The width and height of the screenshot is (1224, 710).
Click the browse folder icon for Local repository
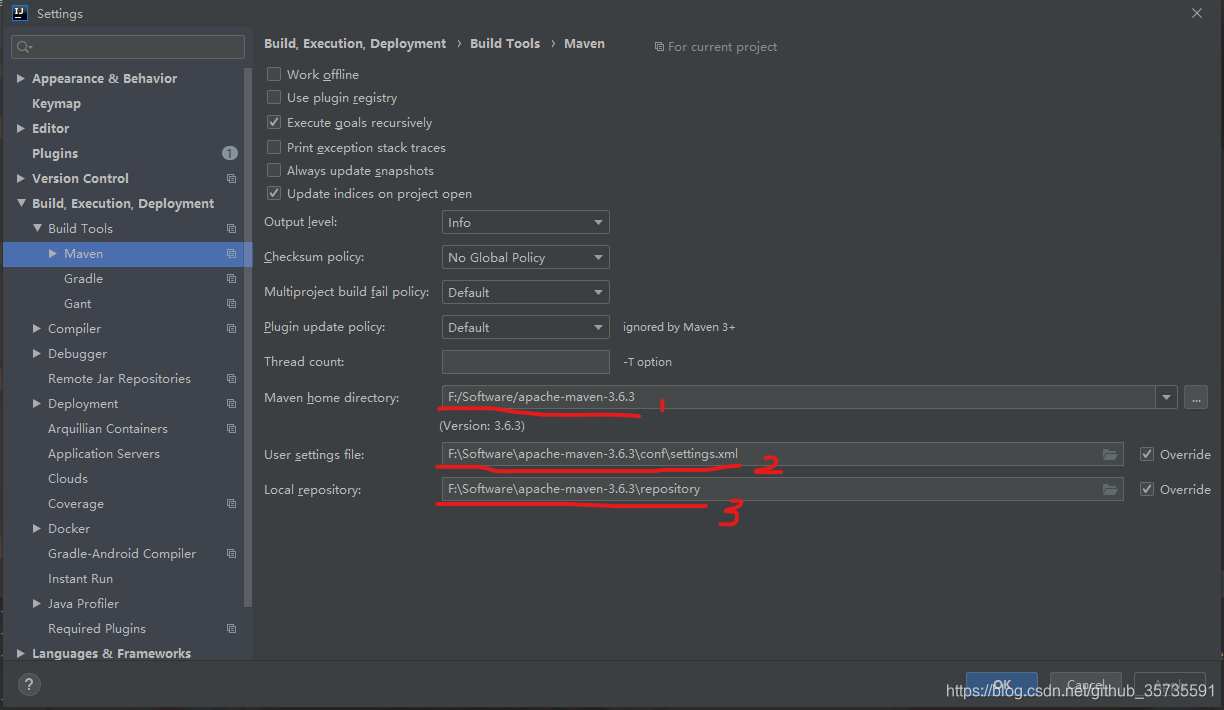pos(1110,489)
